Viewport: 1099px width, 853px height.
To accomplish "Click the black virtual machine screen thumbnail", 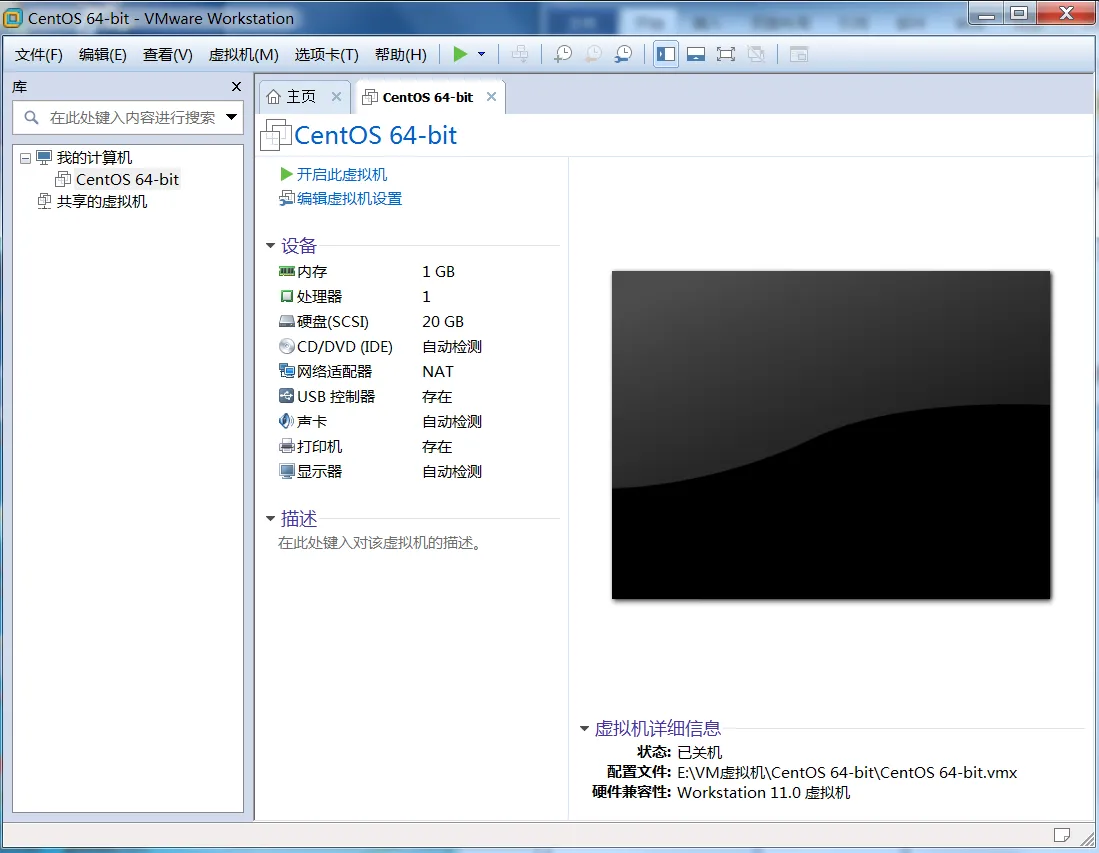I will (x=831, y=435).
